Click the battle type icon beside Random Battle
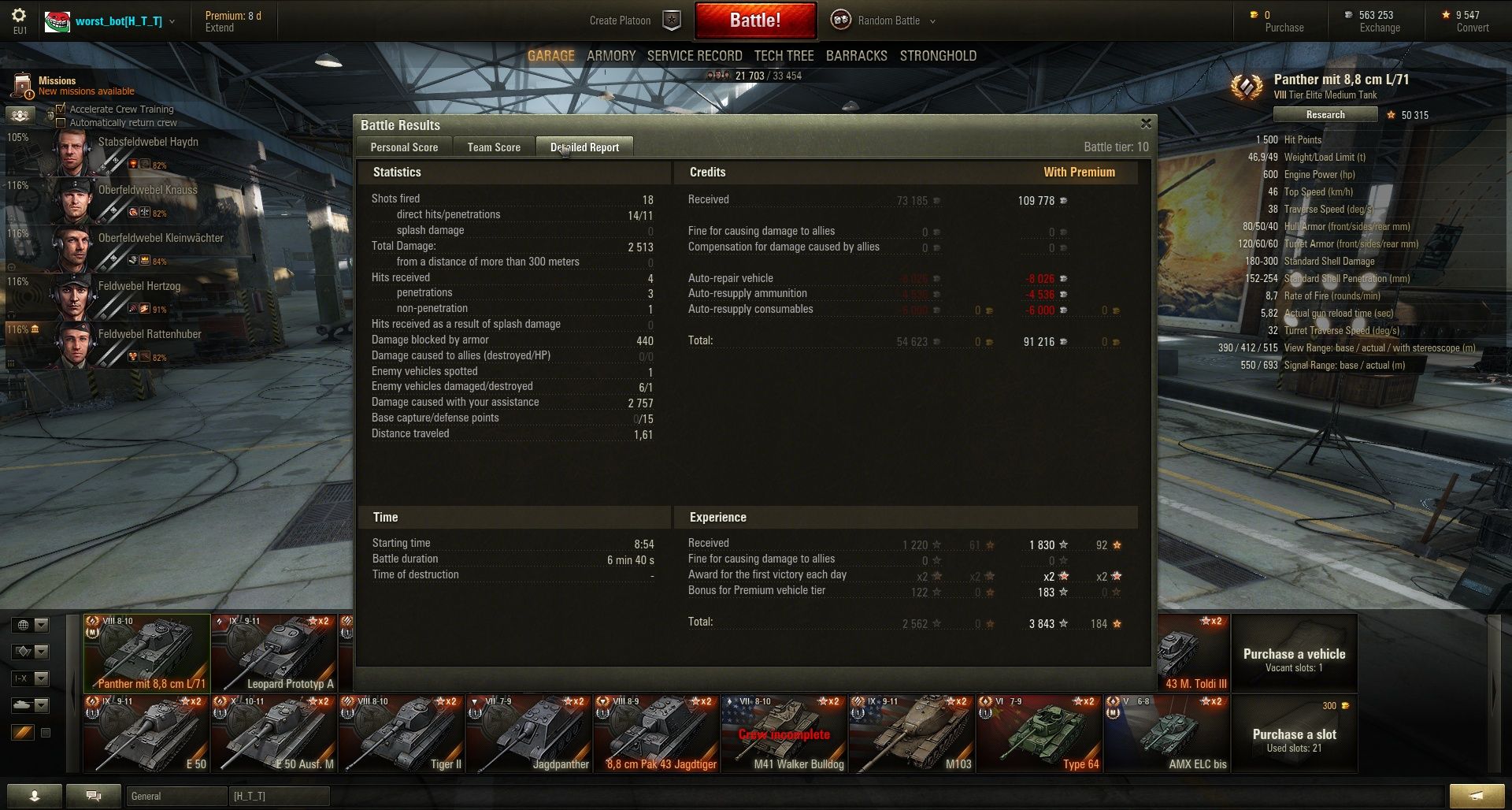The image size is (1512, 810). click(841, 20)
